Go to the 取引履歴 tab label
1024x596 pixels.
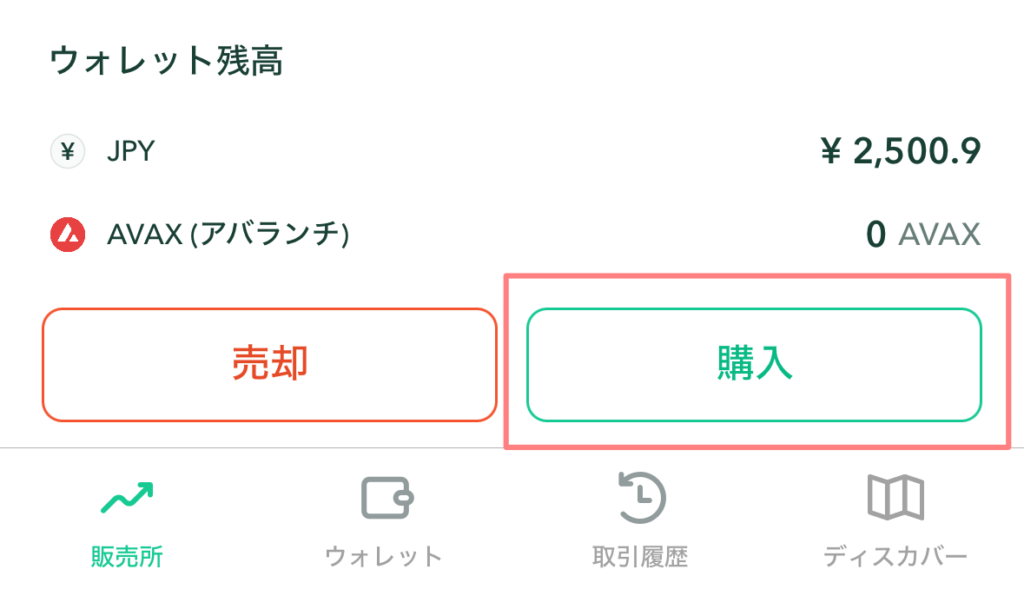pyautogui.click(x=640, y=556)
